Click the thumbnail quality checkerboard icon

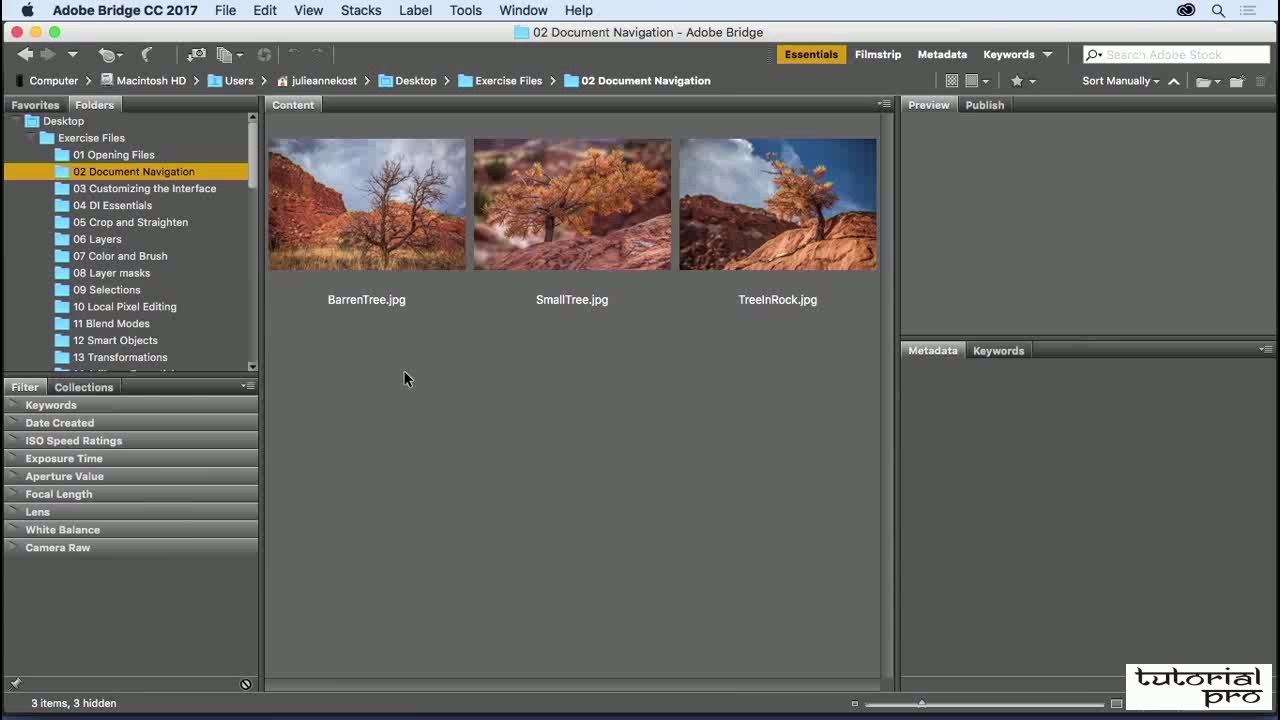coord(951,81)
